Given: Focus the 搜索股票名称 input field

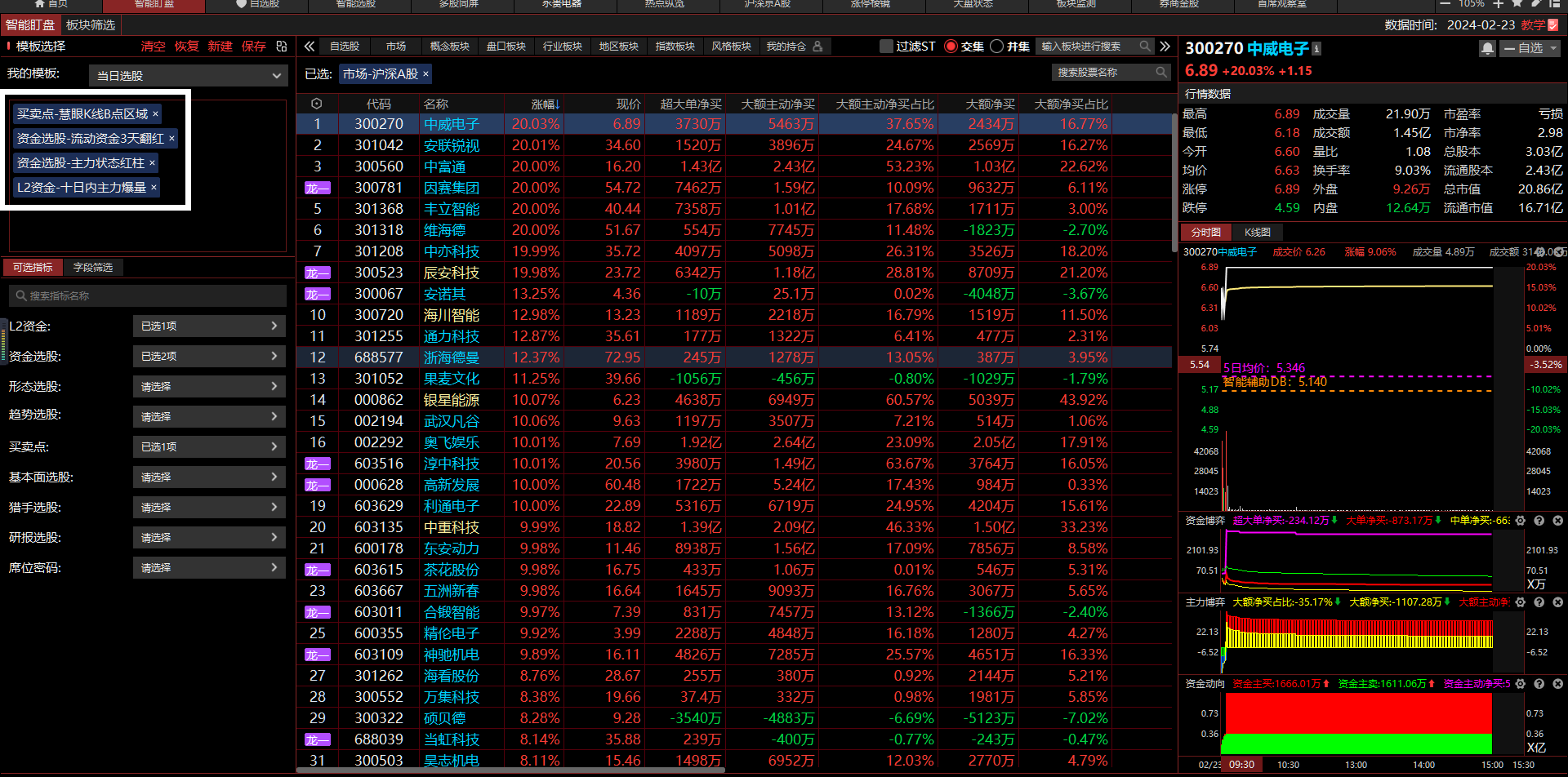Looking at the screenshot, I should pyautogui.click(x=1112, y=73).
